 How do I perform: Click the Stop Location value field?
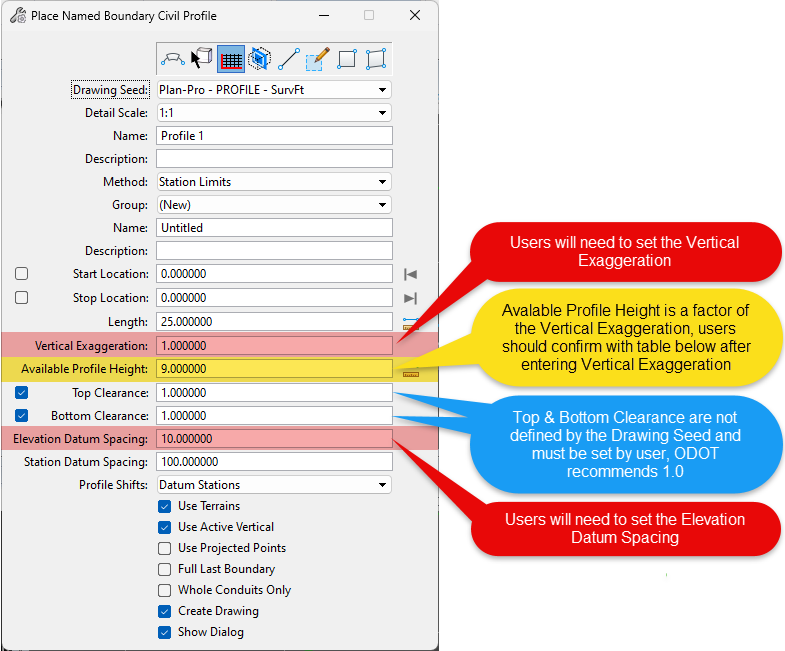pos(274,298)
